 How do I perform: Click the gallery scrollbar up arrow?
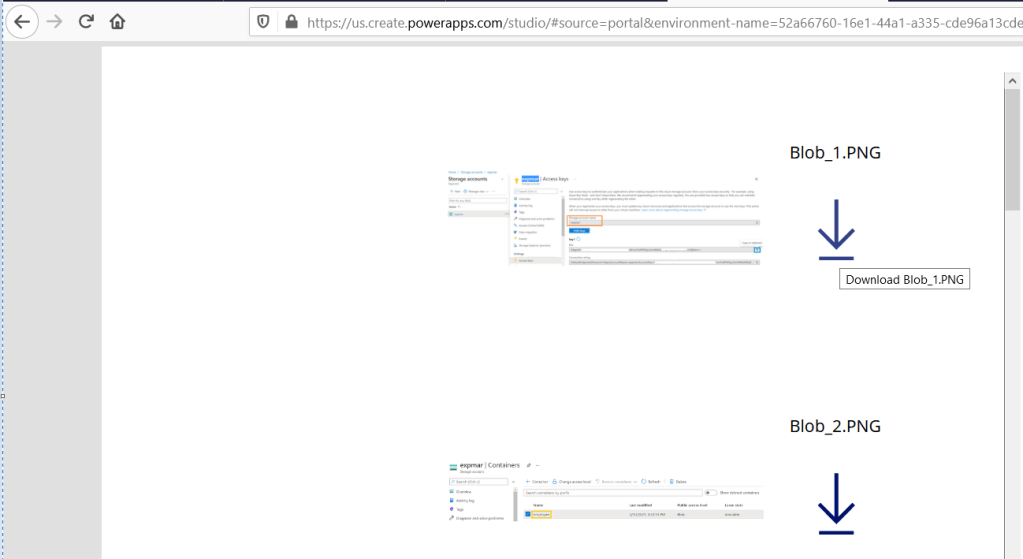1012,79
